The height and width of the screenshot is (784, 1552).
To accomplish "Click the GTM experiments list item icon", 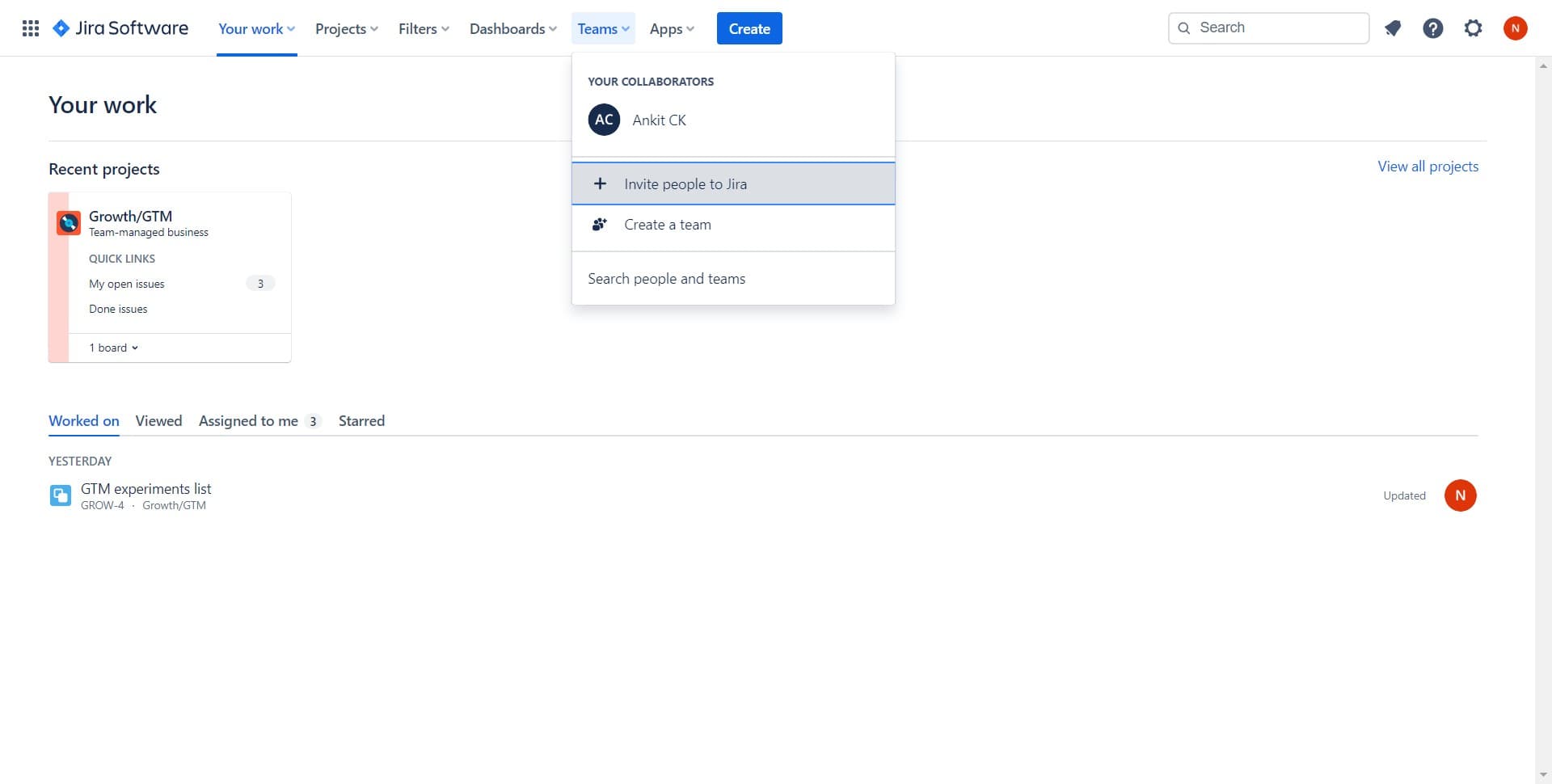I will 60,495.
